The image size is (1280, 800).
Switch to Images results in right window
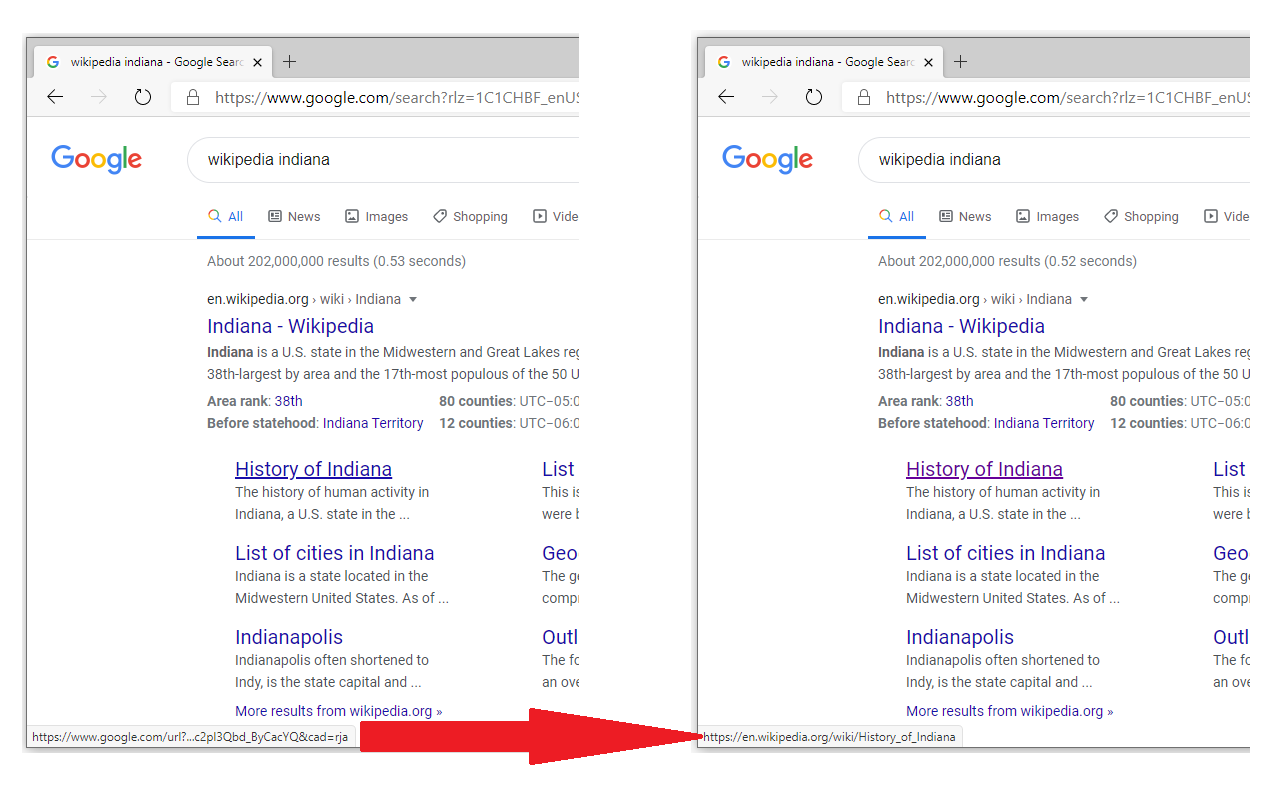(x=1047, y=216)
